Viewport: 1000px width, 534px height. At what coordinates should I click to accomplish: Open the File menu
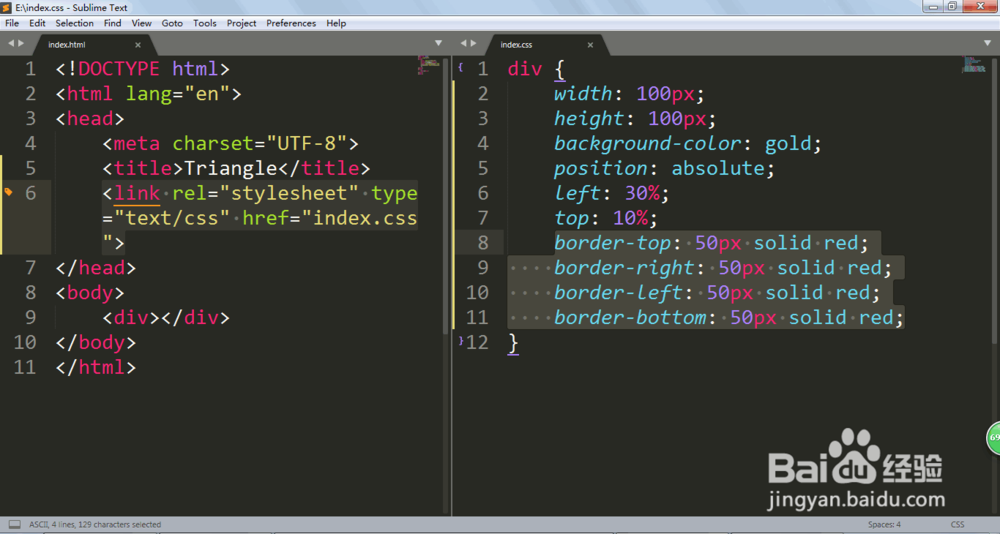point(12,23)
